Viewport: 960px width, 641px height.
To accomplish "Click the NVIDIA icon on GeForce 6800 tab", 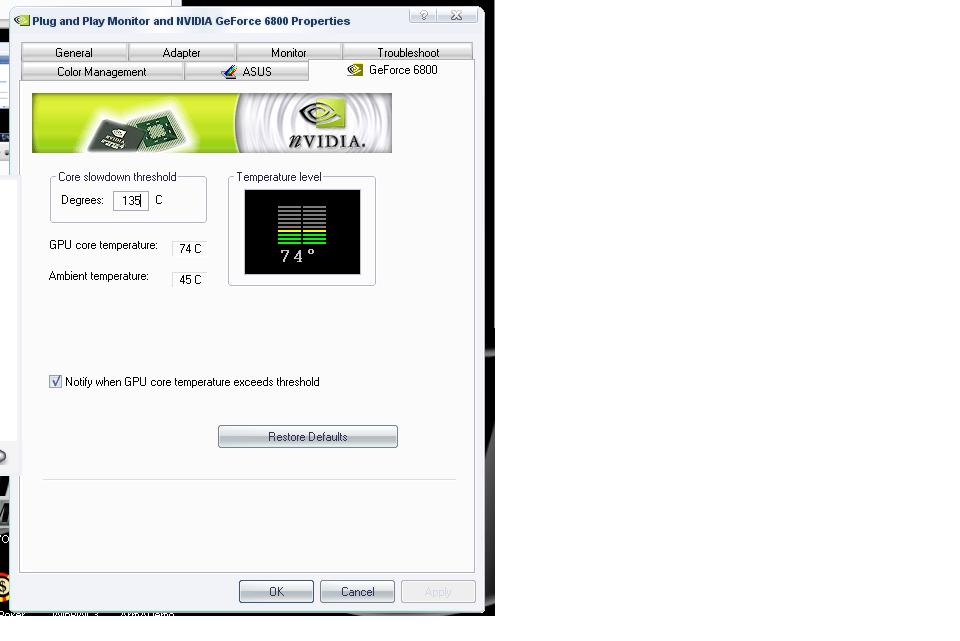I will point(355,70).
